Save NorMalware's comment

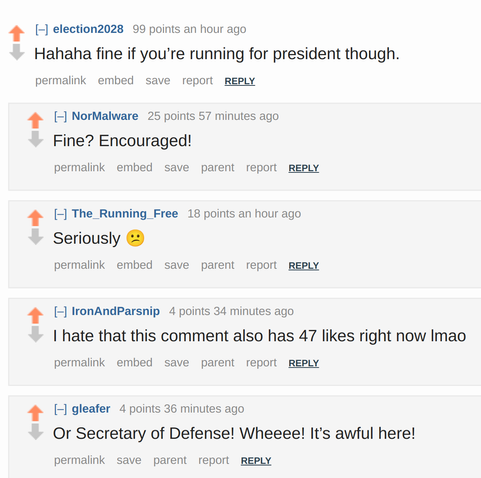pyautogui.click(x=177, y=167)
